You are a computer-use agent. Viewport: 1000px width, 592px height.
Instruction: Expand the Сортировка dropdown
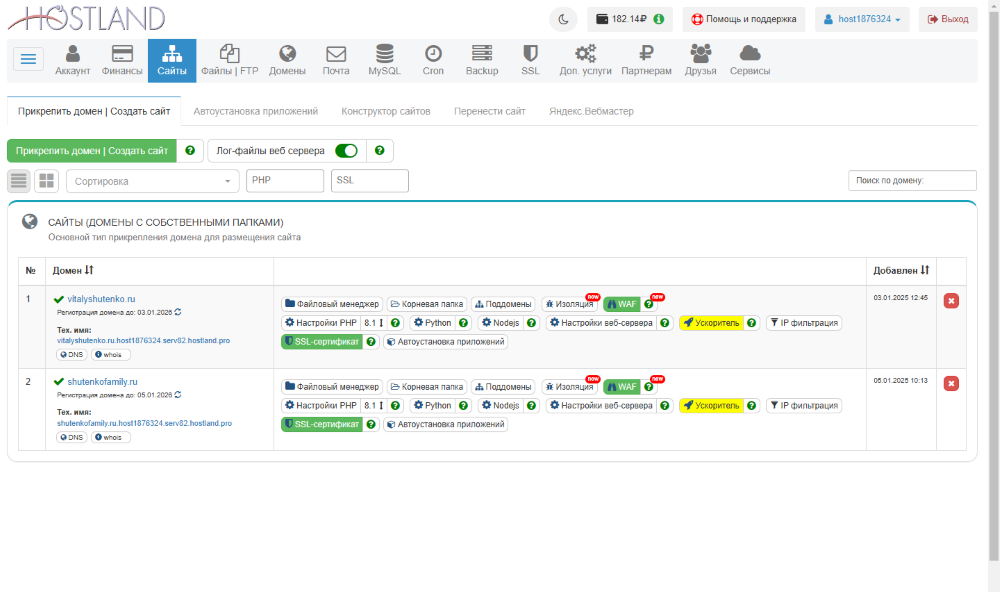152,181
